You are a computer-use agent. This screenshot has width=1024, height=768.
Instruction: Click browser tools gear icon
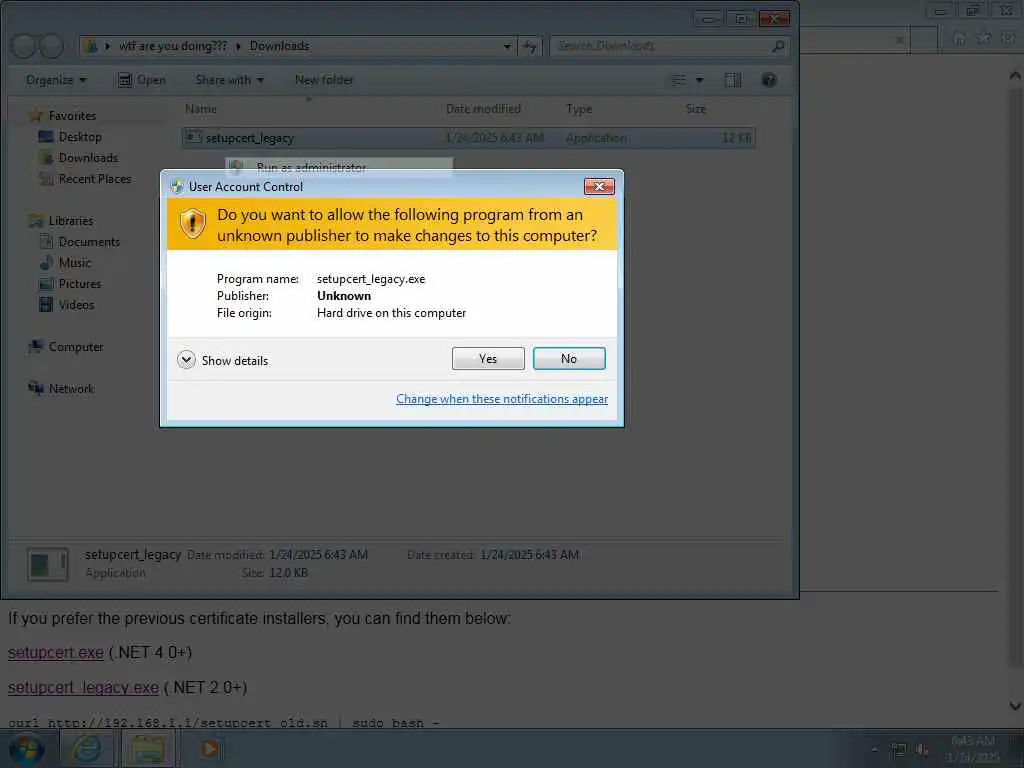click(x=1008, y=38)
